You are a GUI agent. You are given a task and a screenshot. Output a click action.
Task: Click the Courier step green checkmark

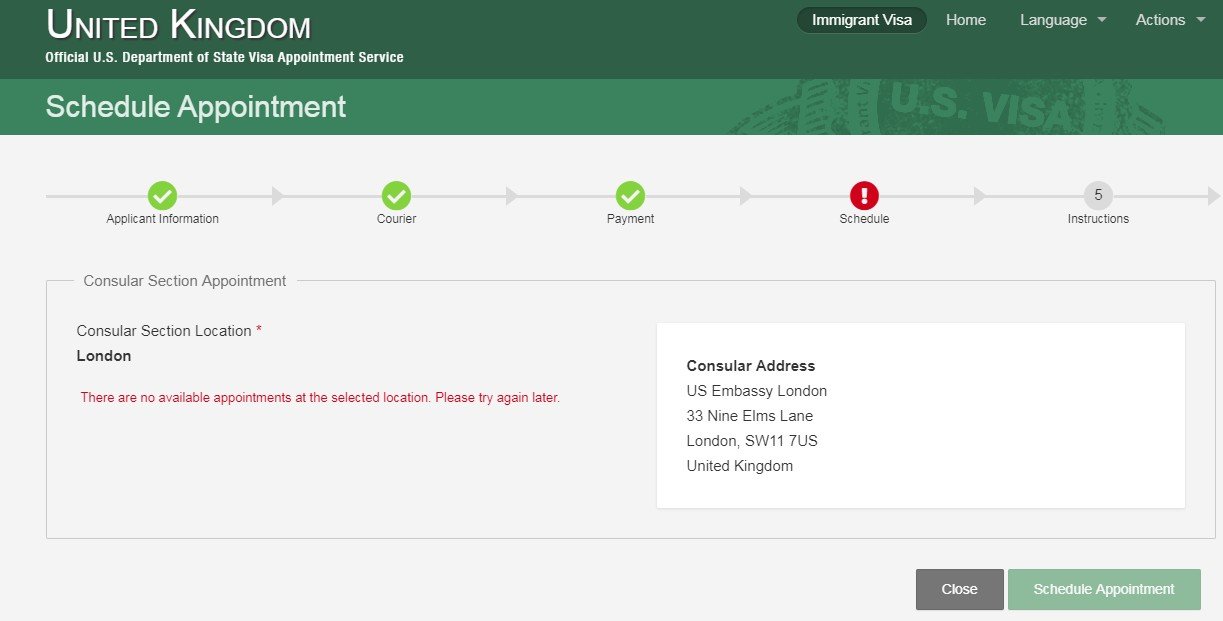(x=396, y=196)
